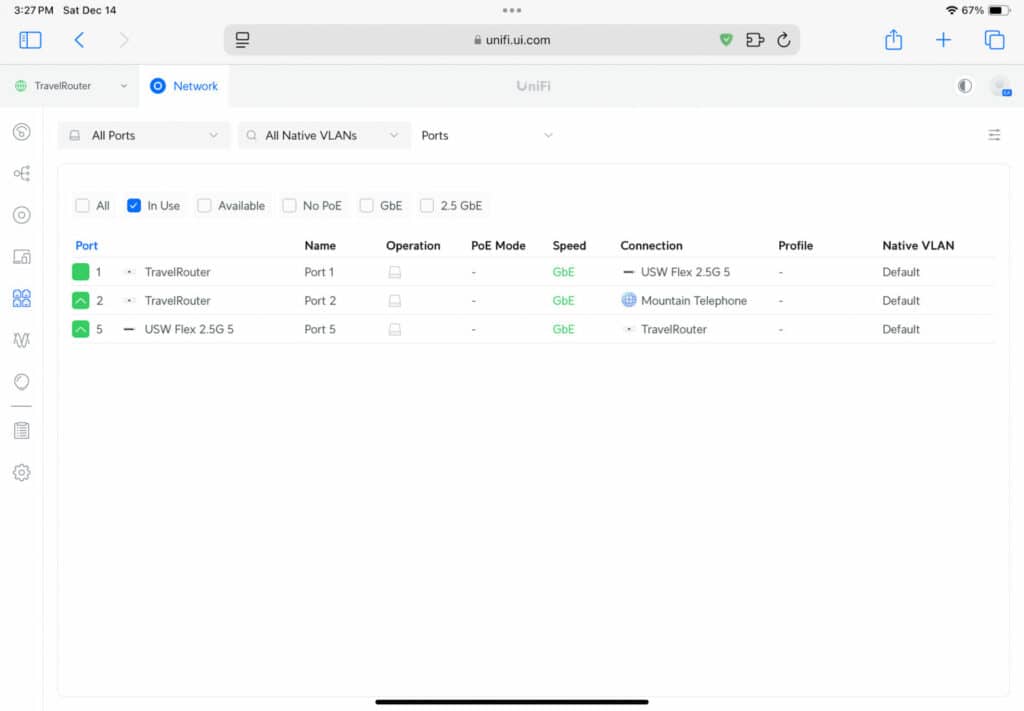Viewport: 1024px width, 711px height.
Task: Sort table by Port column
Action: (86, 245)
